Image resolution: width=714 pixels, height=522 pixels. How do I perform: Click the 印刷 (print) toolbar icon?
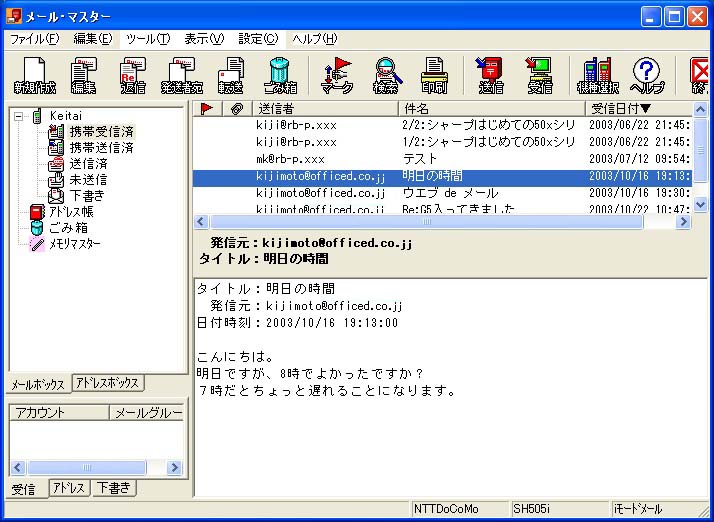434,74
